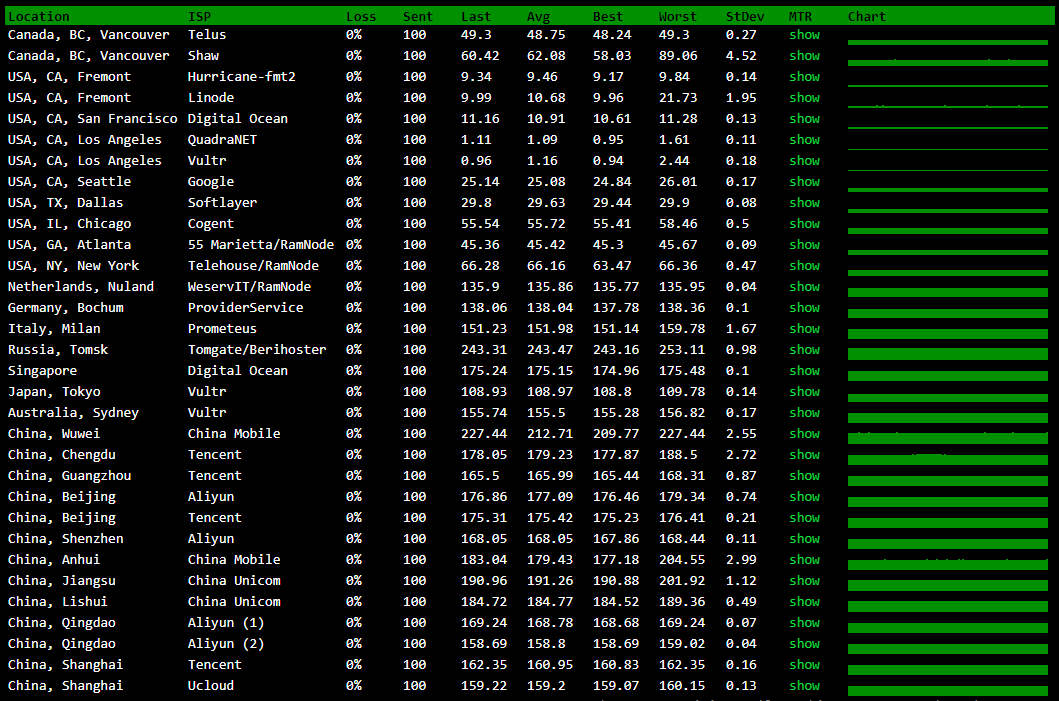Click show for WeservIT/RamNode Nuland
Screen dimensions: 1059x701
804,286
